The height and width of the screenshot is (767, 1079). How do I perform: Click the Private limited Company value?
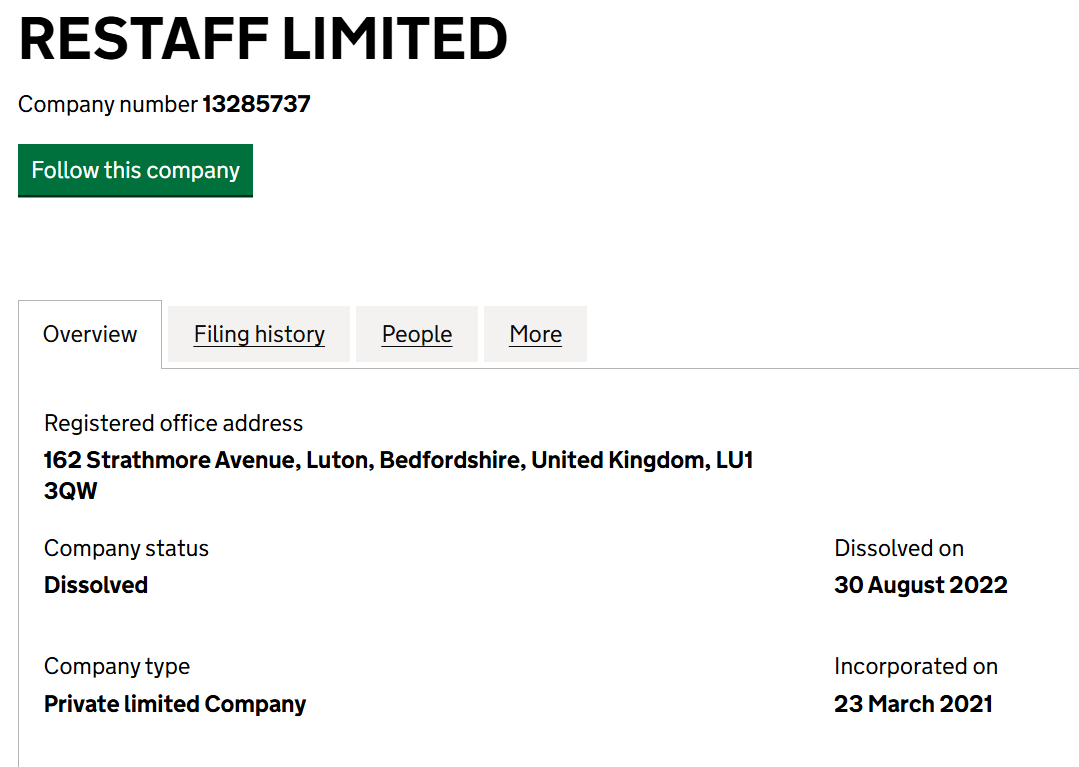[175, 704]
